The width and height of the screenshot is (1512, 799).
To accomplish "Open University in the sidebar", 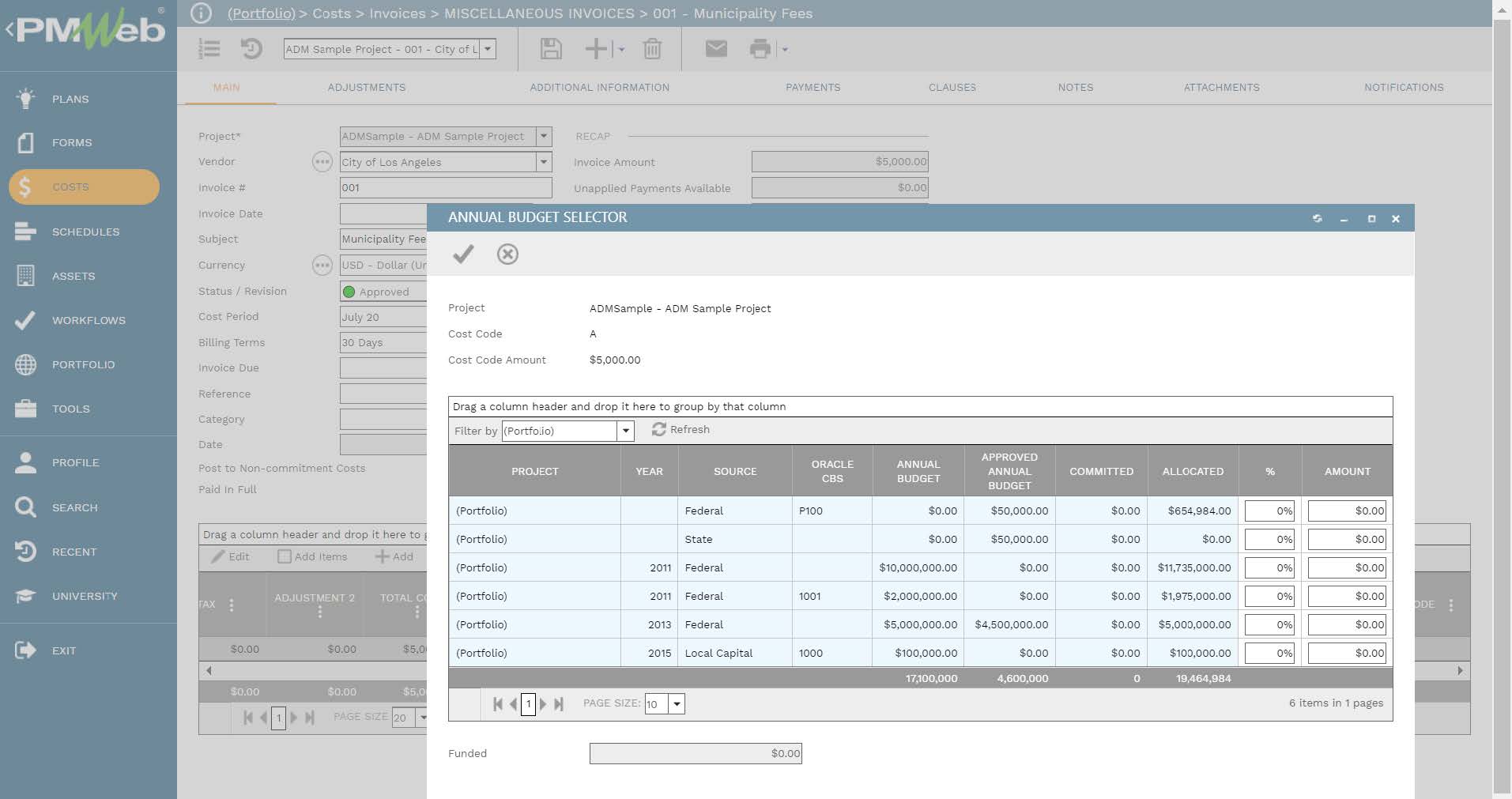I will [85, 596].
